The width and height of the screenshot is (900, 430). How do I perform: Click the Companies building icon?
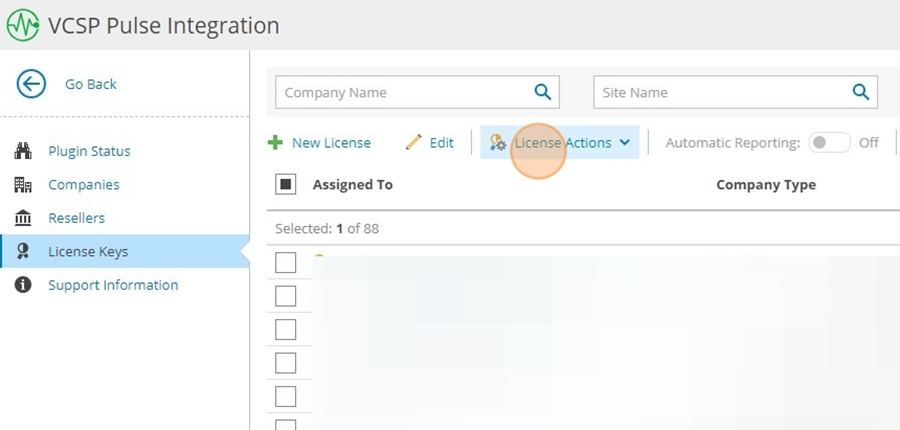point(23,184)
